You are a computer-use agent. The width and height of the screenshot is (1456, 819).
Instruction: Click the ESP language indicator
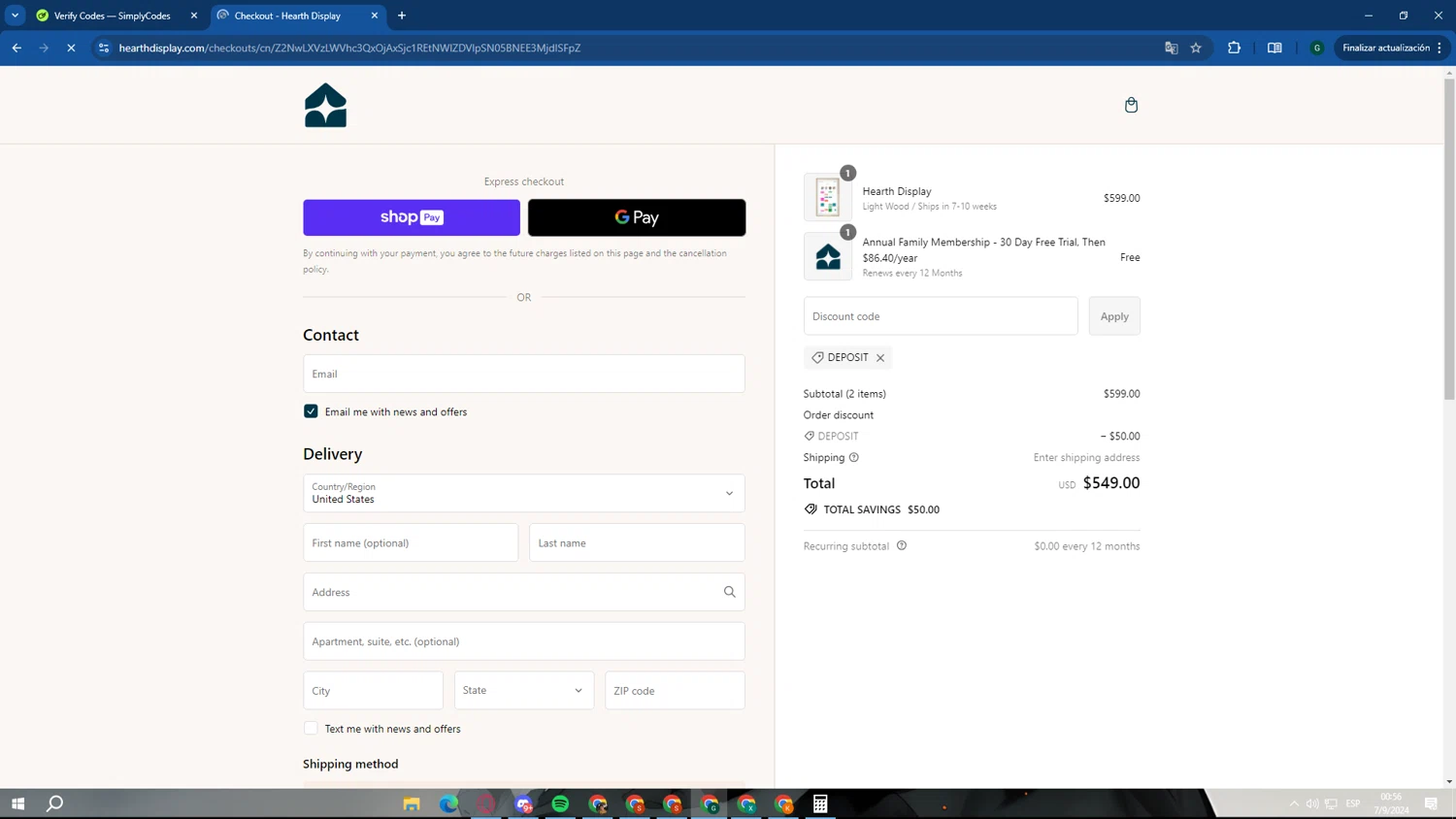pos(1353,803)
